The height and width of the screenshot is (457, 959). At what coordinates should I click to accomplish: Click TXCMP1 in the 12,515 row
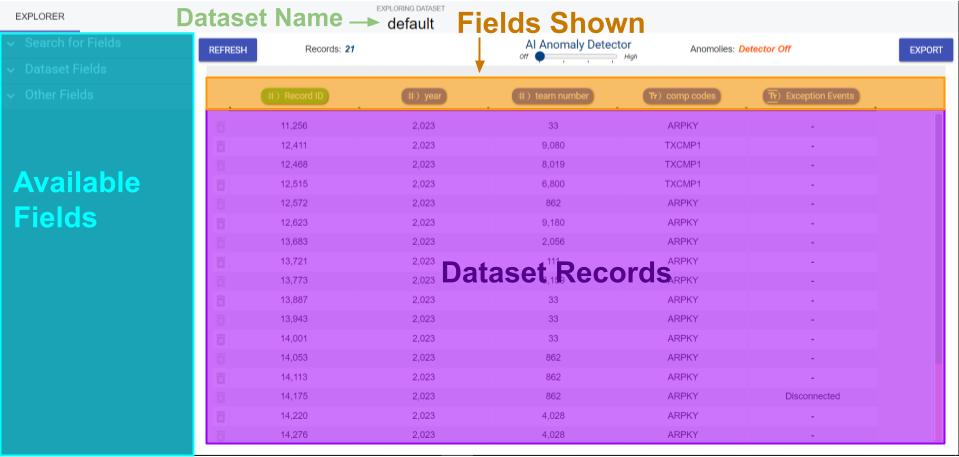pyautogui.click(x=683, y=184)
